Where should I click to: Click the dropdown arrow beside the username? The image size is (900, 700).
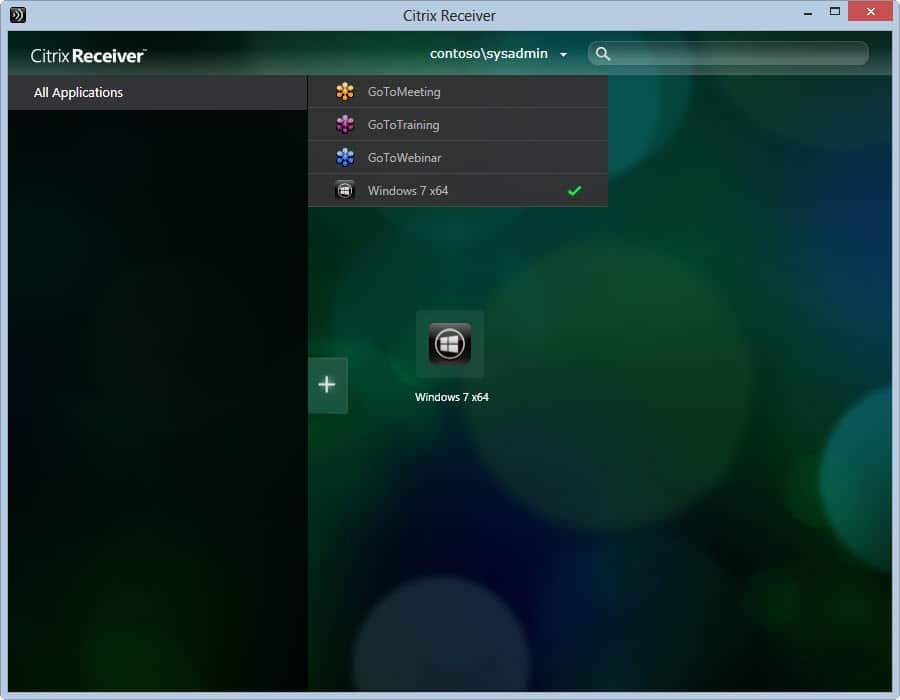564,55
